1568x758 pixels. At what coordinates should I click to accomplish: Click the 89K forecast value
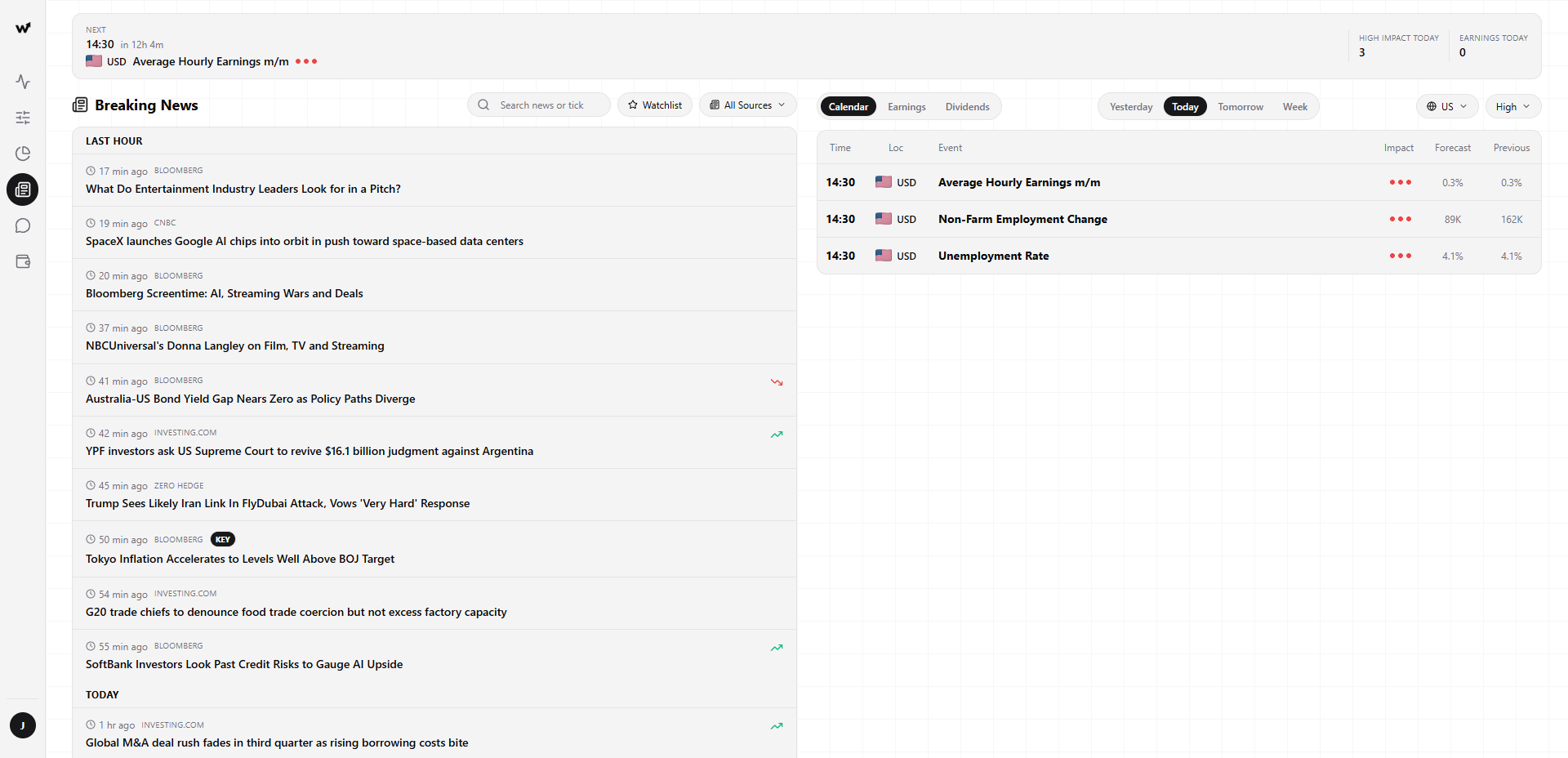pyautogui.click(x=1453, y=219)
